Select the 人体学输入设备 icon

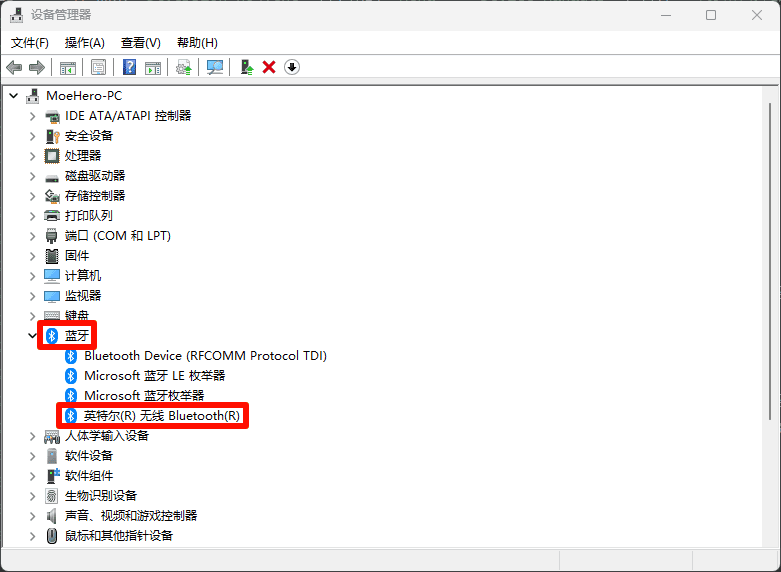click(x=52, y=436)
